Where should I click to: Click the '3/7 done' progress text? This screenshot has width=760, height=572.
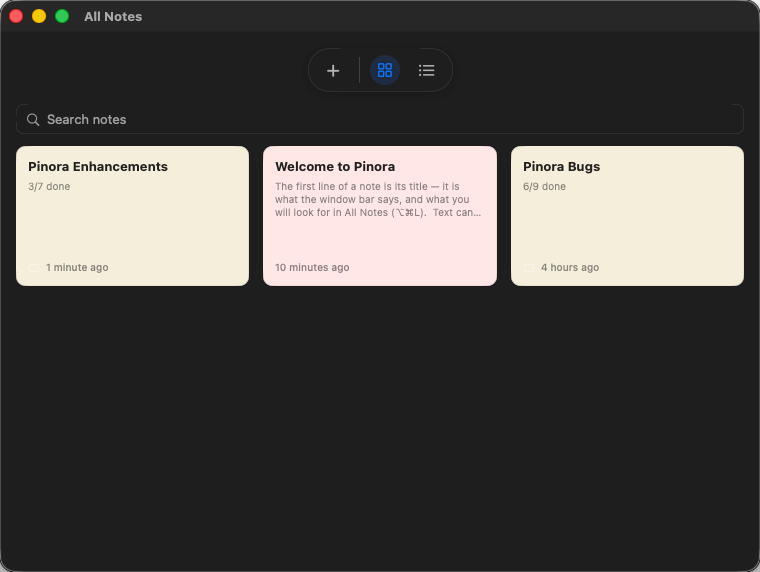(x=49, y=187)
